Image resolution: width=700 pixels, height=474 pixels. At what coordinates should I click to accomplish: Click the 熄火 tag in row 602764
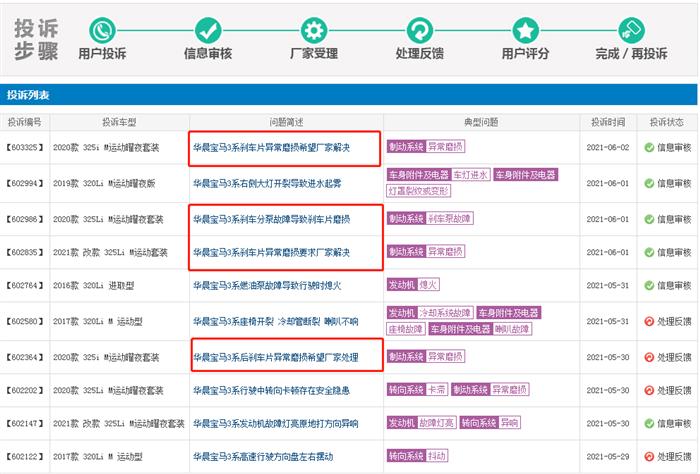pos(428,284)
